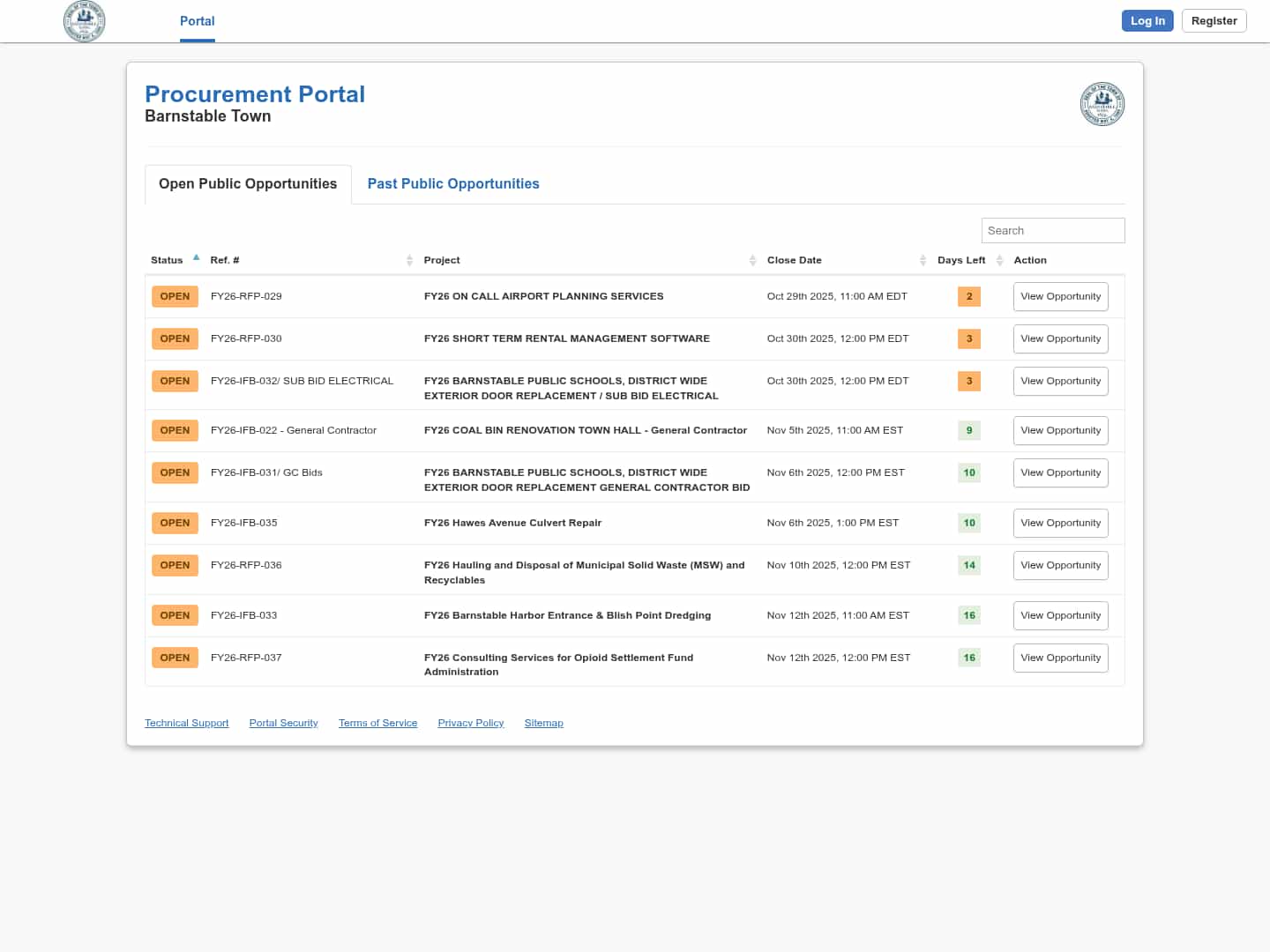Click the town seal logo in header

(85, 21)
